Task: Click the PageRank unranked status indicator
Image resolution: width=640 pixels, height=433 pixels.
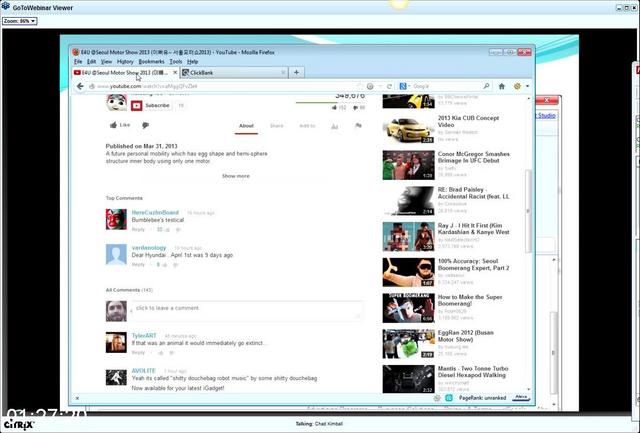Action: pyautogui.click(x=482, y=398)
